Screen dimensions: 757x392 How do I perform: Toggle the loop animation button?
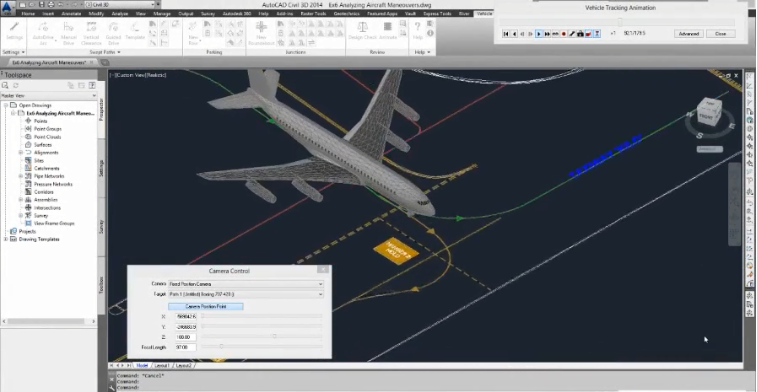(556, 34)
